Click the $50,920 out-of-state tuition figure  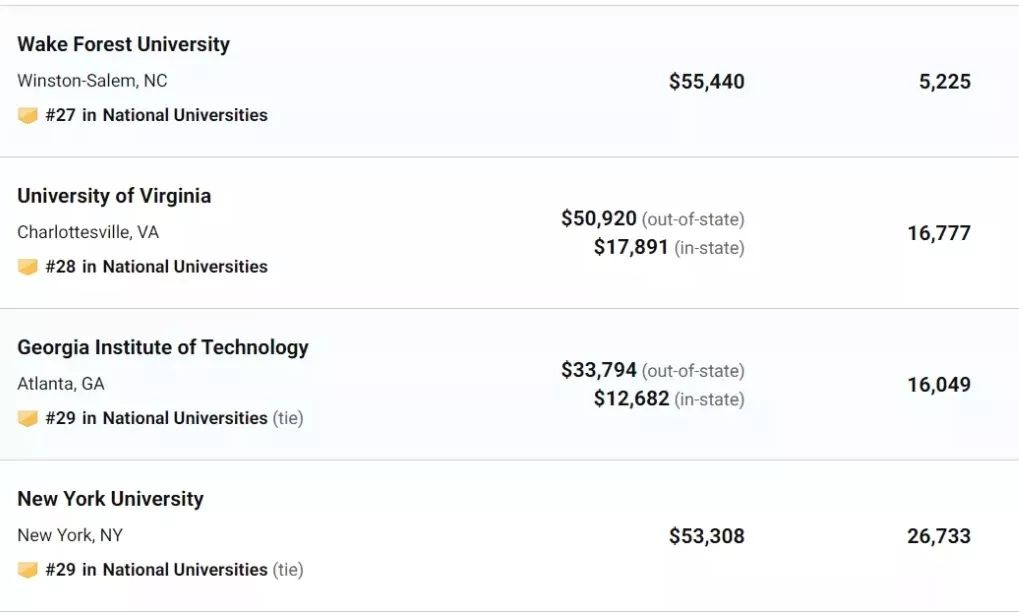599,218
